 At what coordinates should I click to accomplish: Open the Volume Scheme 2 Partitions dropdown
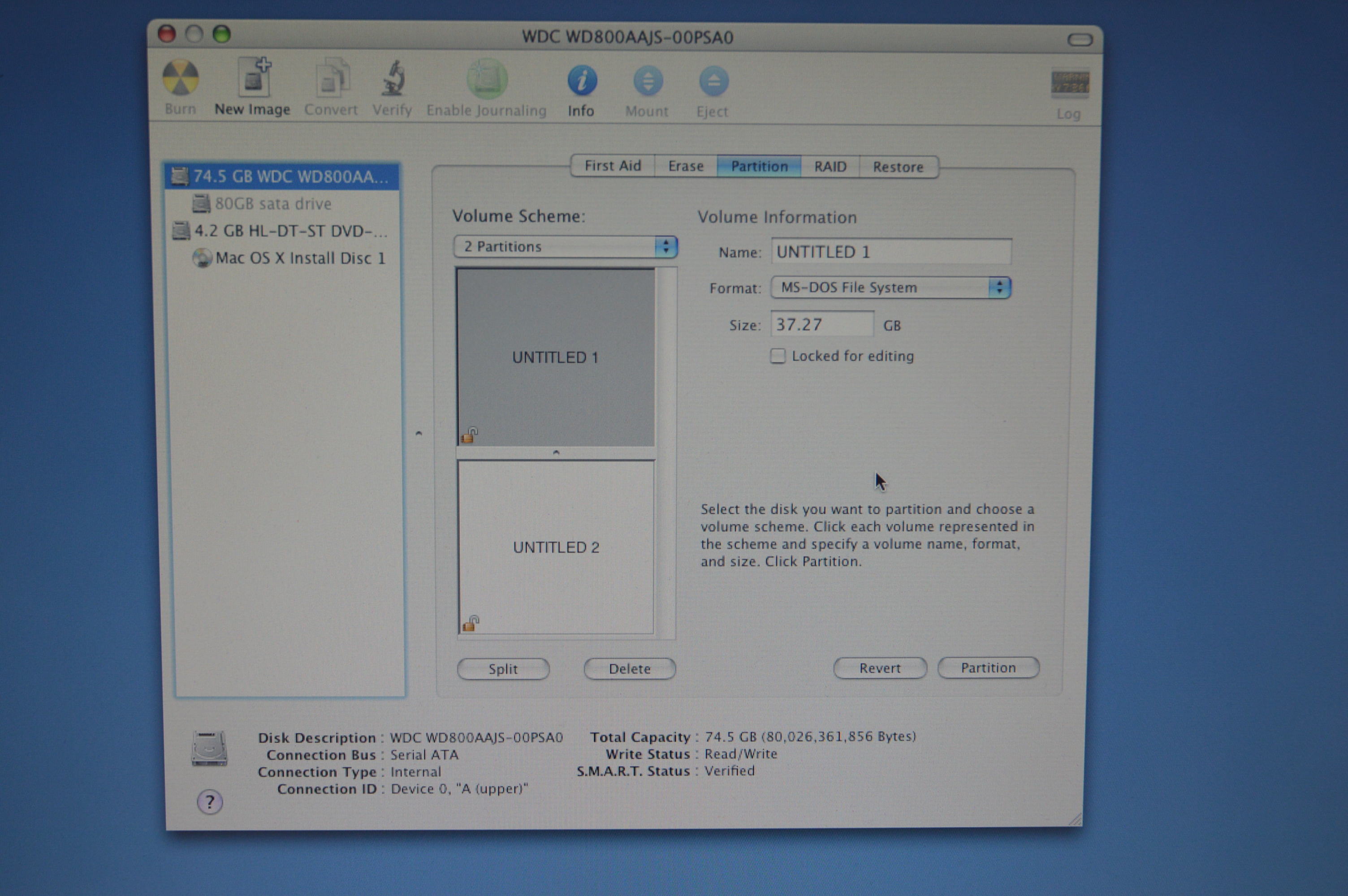(x=566, y=247)
